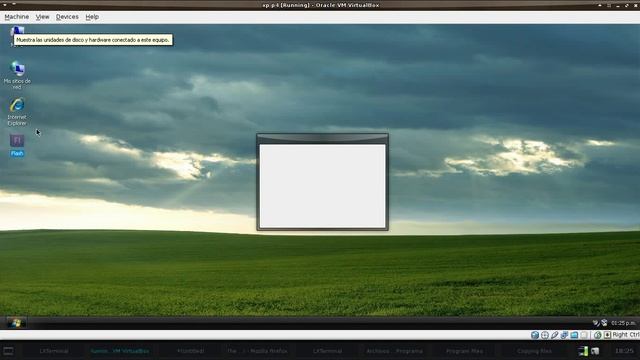The height and width of the screenshot is (360, 640).
Task: Open the Machine menu
Action: pyautogui.click(x=16, y=17)
